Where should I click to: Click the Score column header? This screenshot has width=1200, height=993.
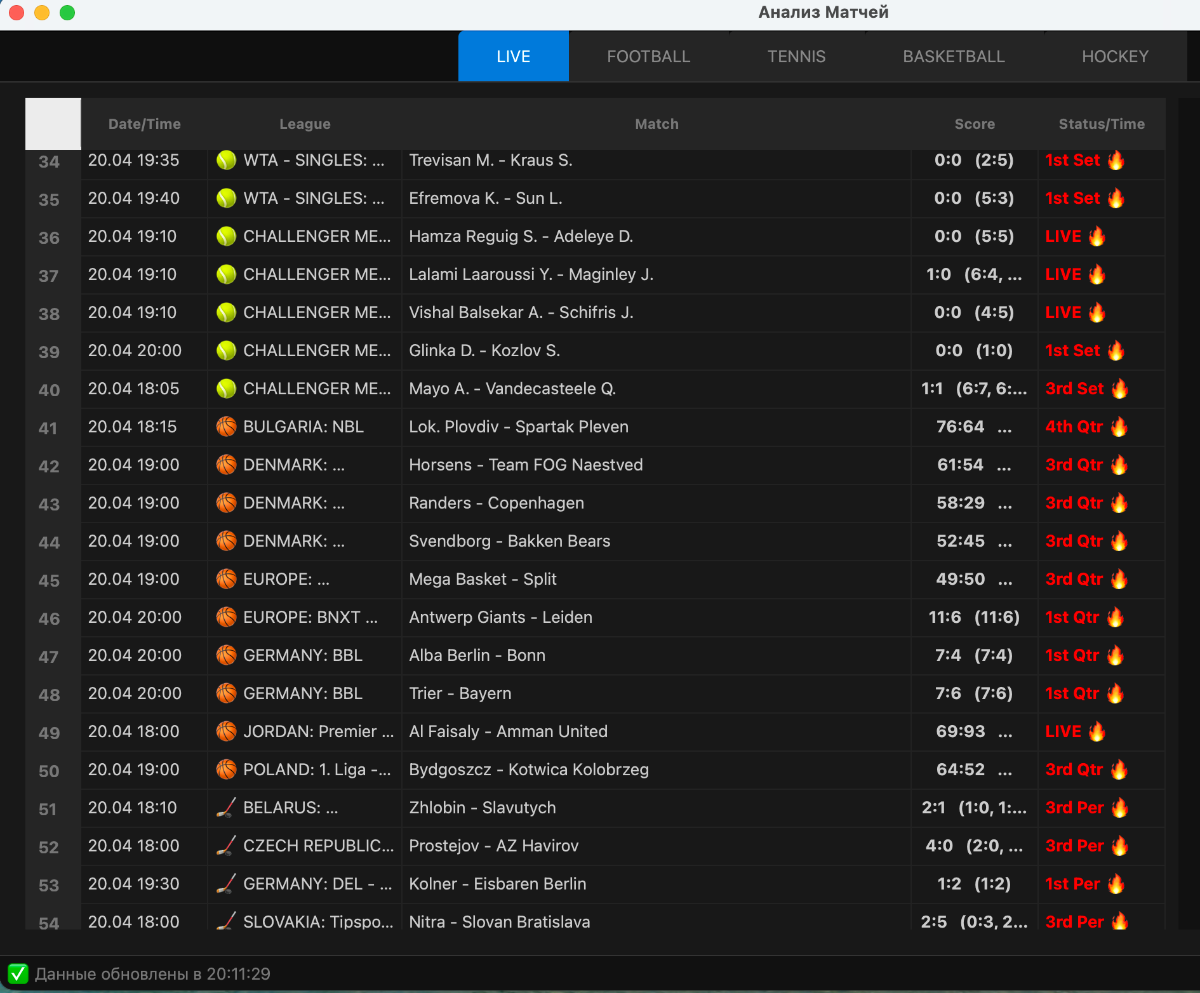[x=974, y=124]
